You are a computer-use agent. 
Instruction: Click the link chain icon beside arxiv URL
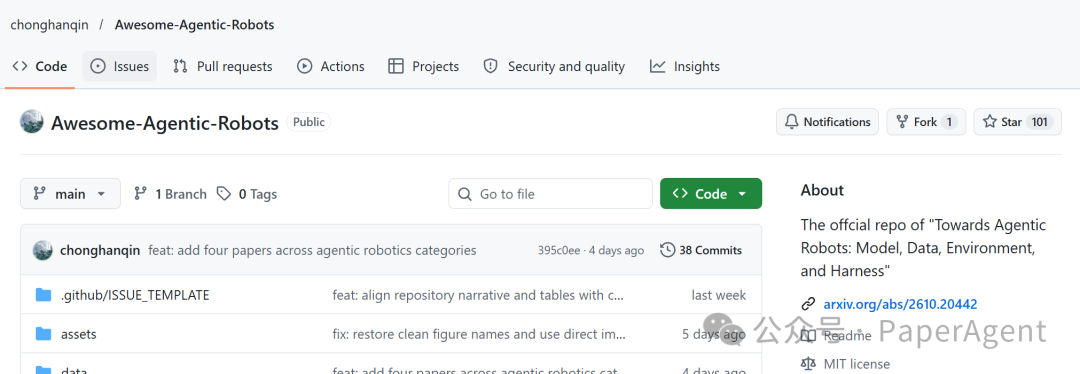(808, 304)
